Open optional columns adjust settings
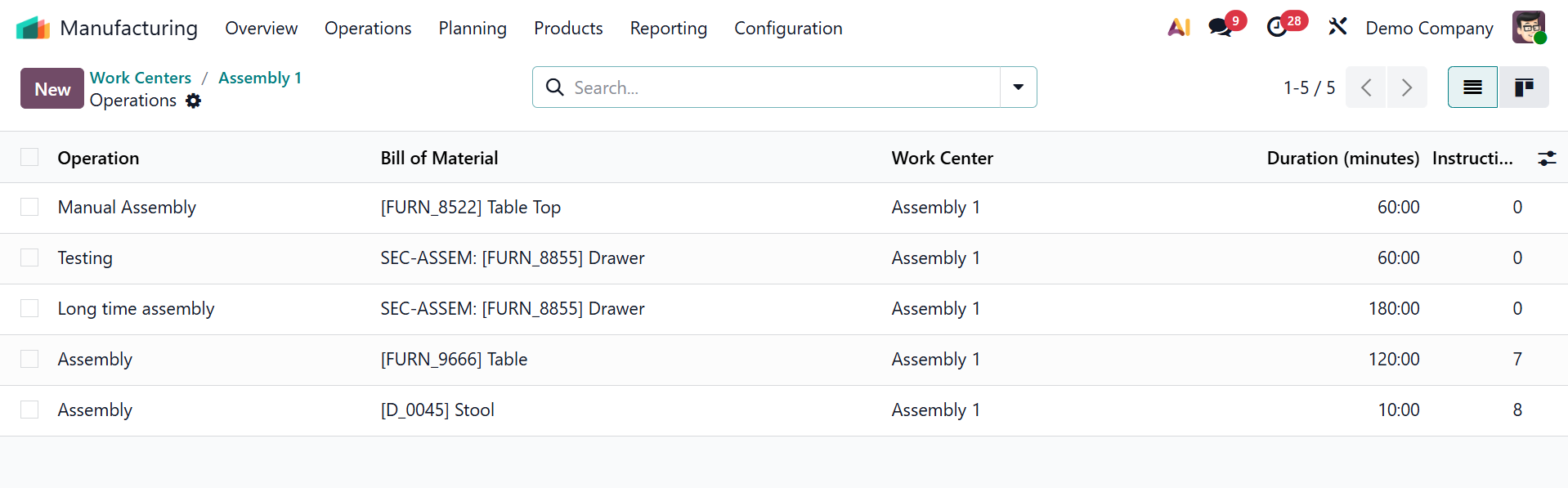Image resolution: width=1568 pixels, height=488 pixels. tap(1547, 159)
